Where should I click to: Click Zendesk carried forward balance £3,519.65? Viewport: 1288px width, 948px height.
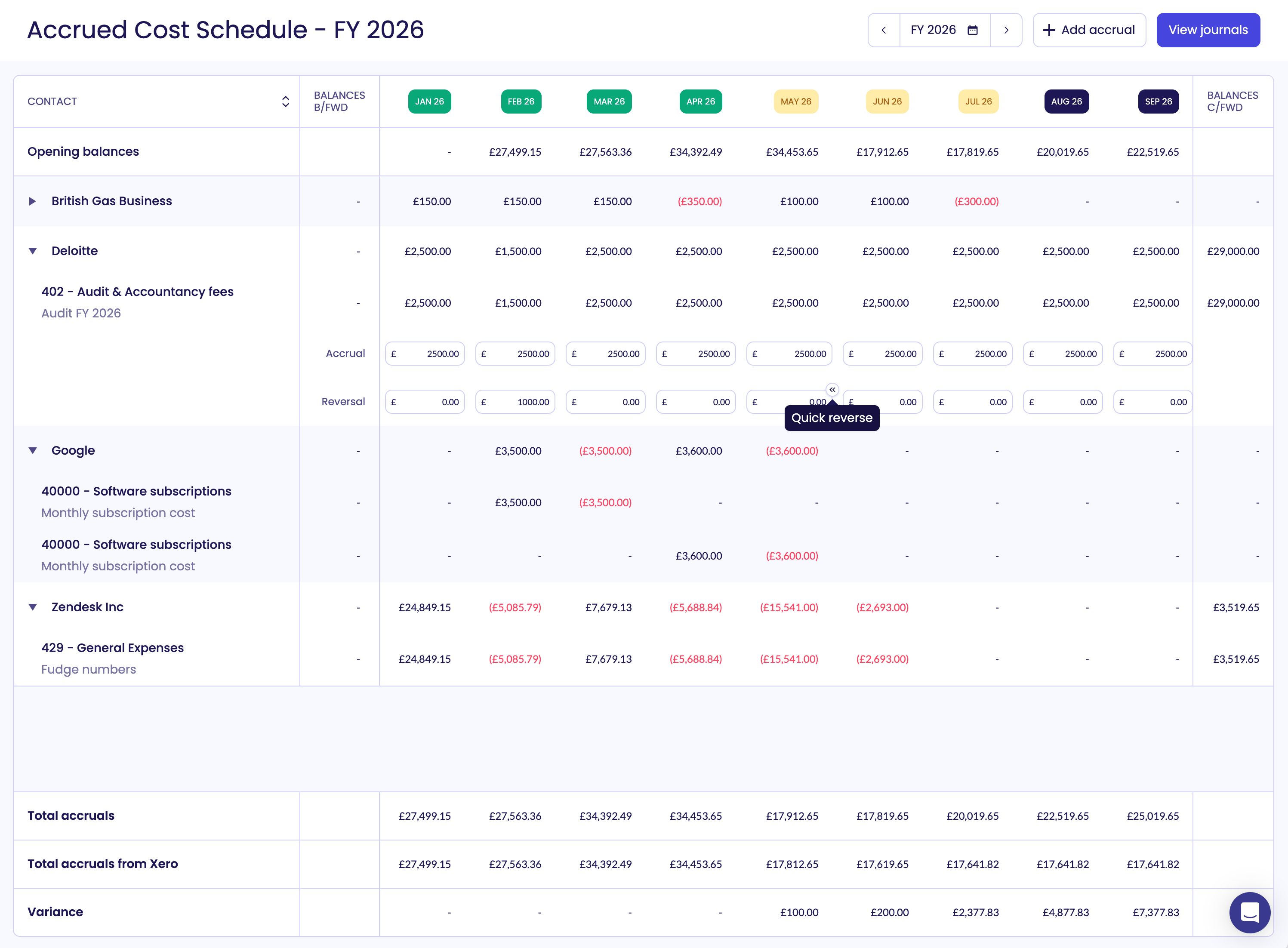coord(1236,607)
